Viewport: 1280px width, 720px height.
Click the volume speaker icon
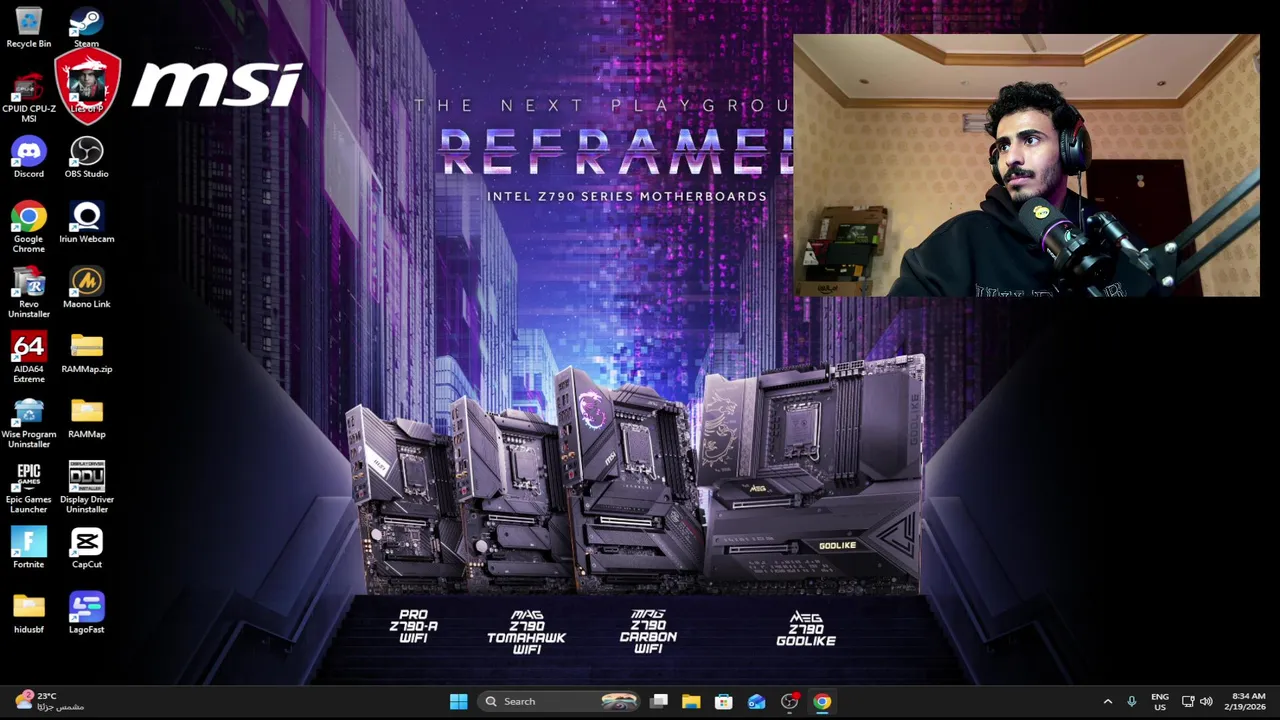(1206, 701)
